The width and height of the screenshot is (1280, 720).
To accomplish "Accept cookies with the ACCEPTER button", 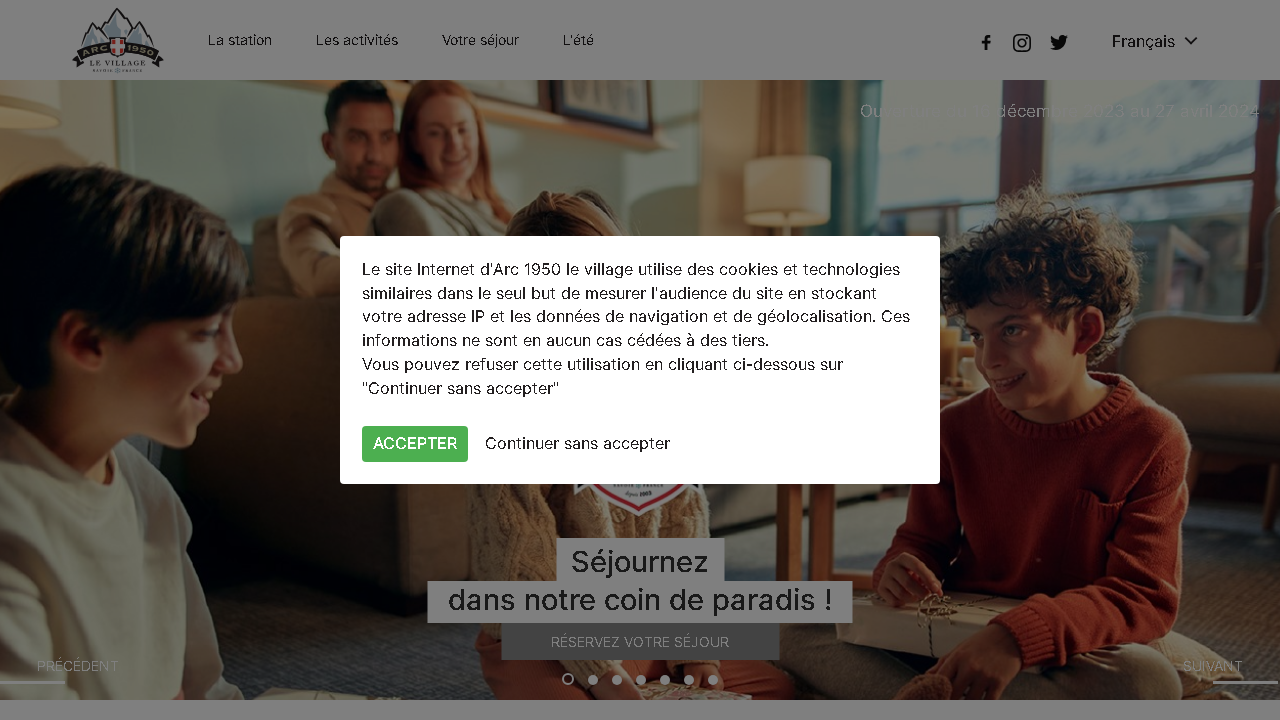I will coord(415,444).
